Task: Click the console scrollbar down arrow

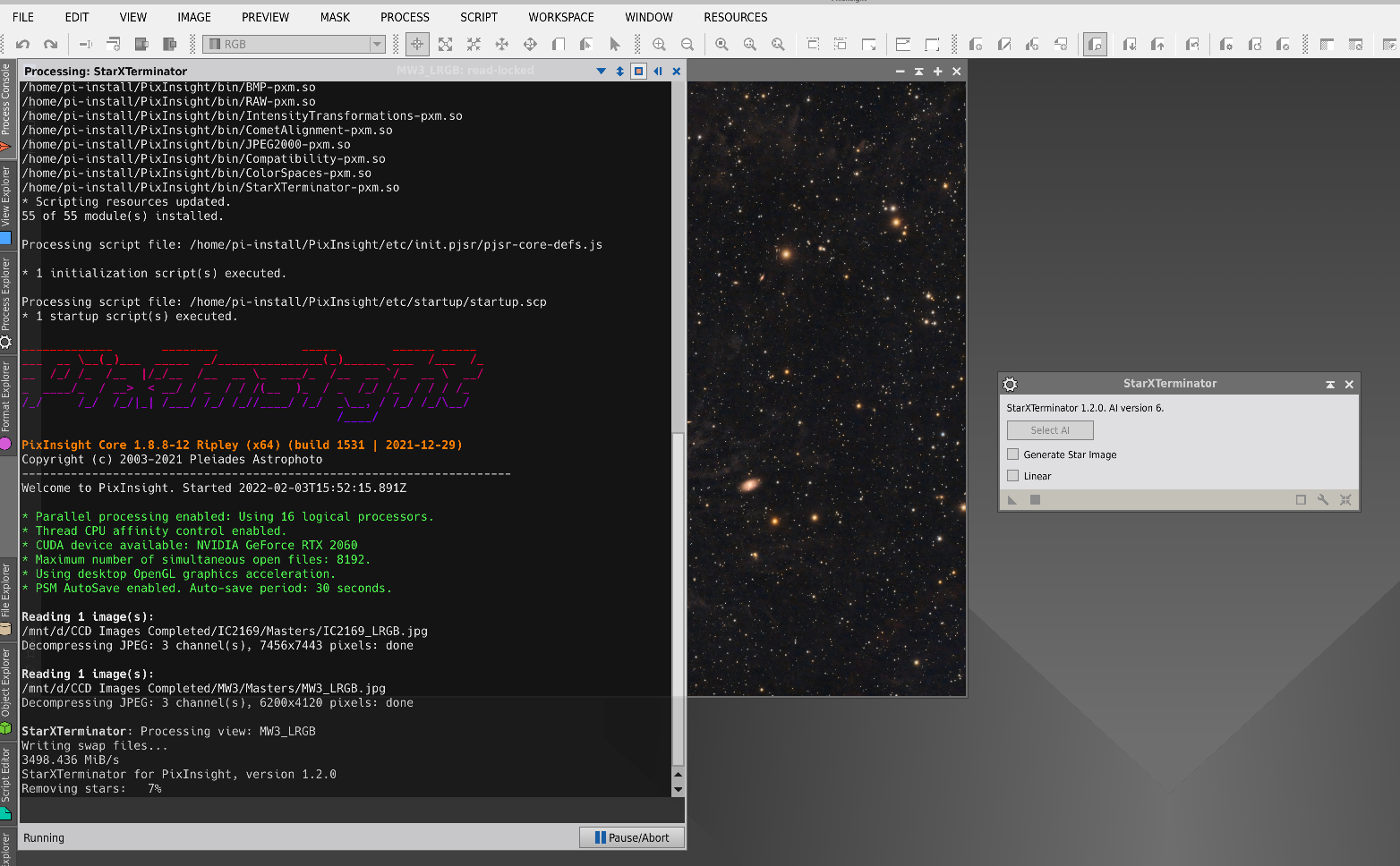Action: [678, 790]
